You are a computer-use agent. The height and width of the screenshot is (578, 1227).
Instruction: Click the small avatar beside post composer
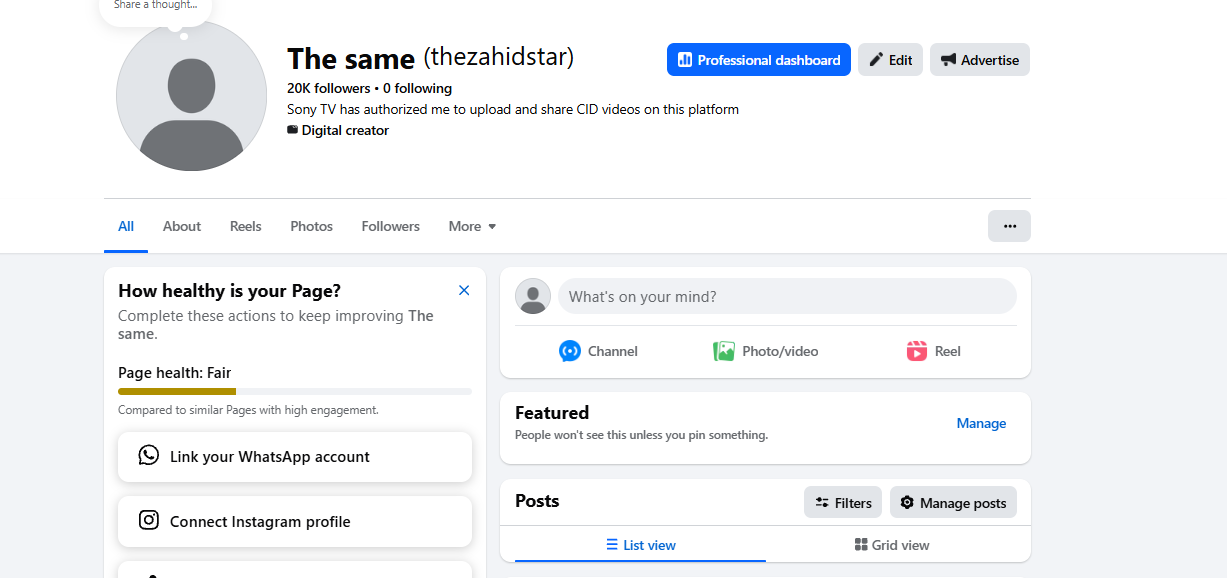click(x=533, y=296)
